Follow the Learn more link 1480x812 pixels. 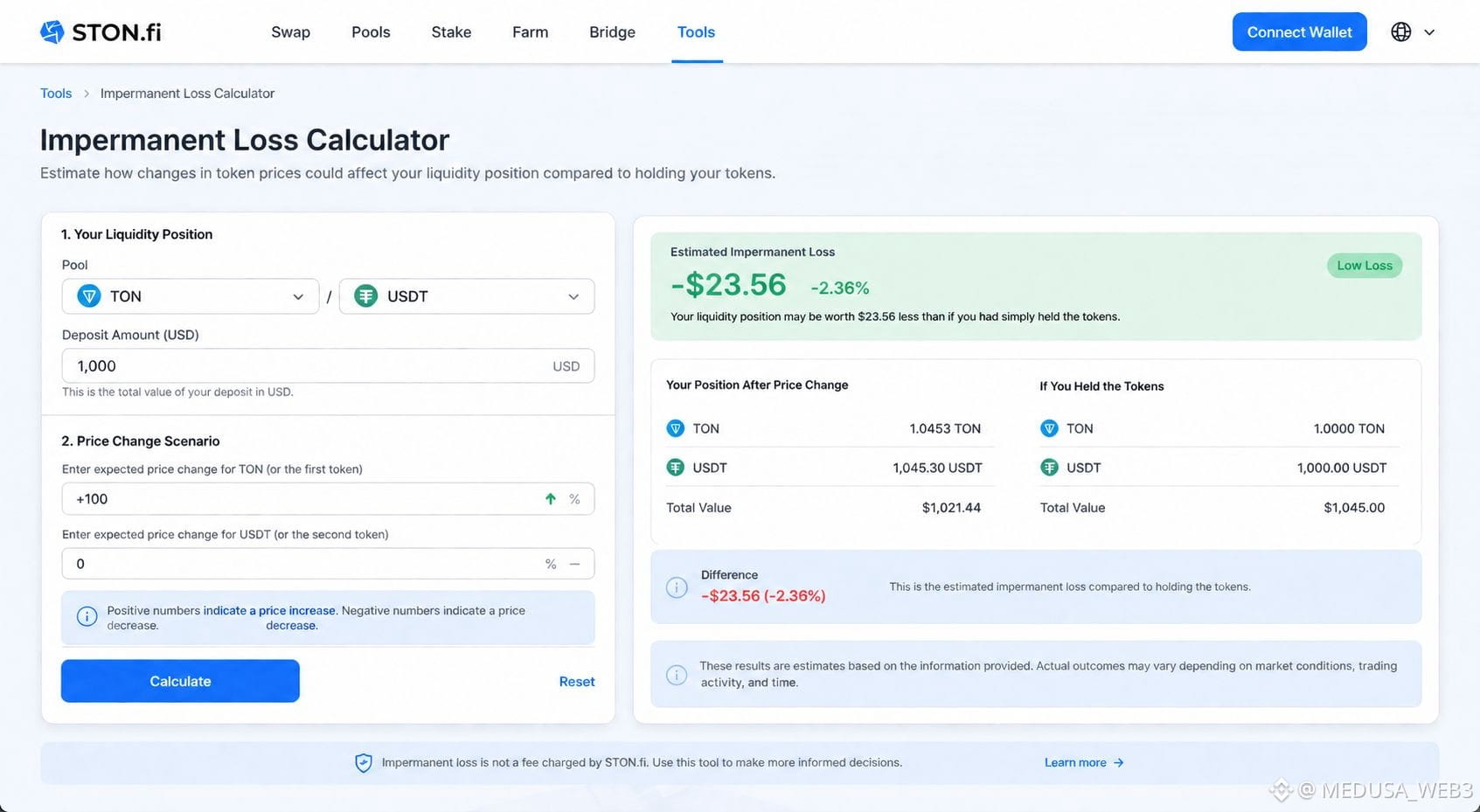(x=1075, y=763)
